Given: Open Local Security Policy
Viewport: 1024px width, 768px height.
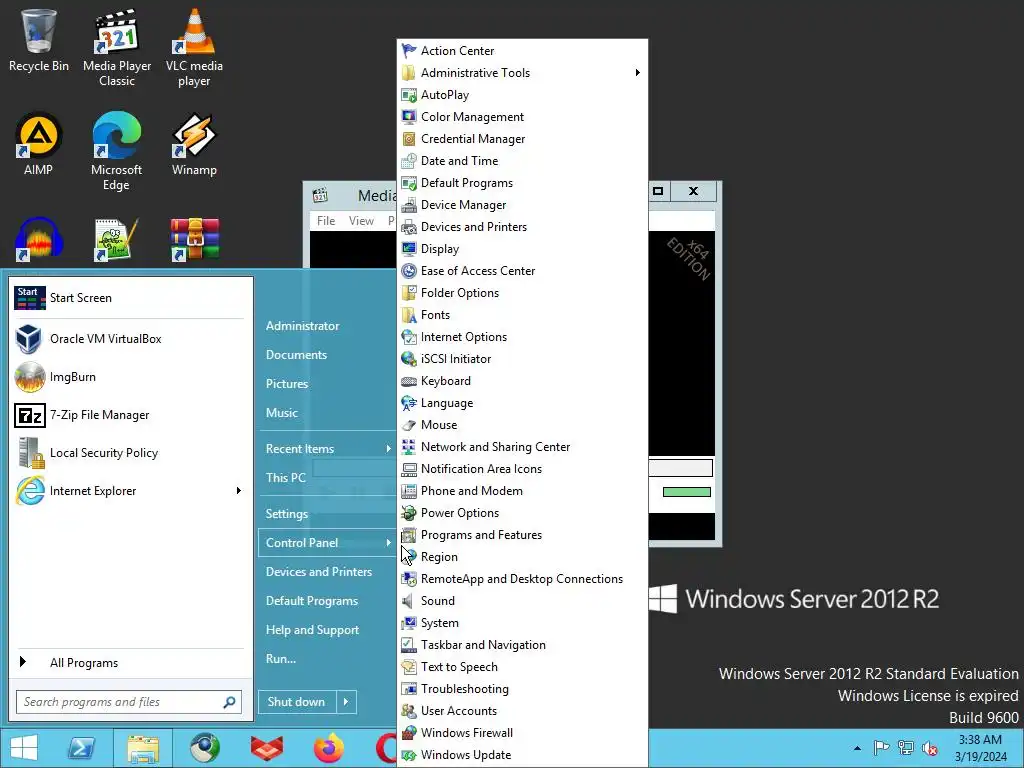Looking at the screenshot, I should pos(129,453).
